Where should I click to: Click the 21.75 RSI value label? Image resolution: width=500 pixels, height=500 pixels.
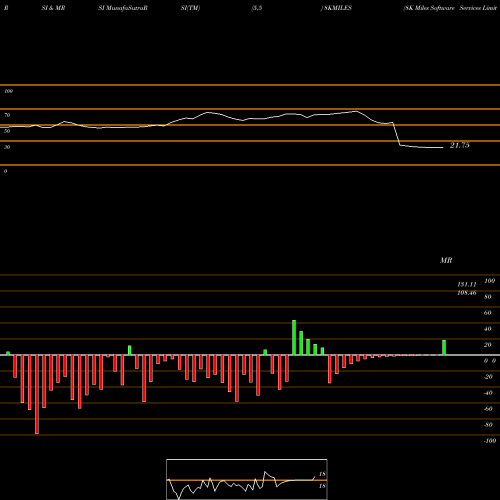click(460, 145)
